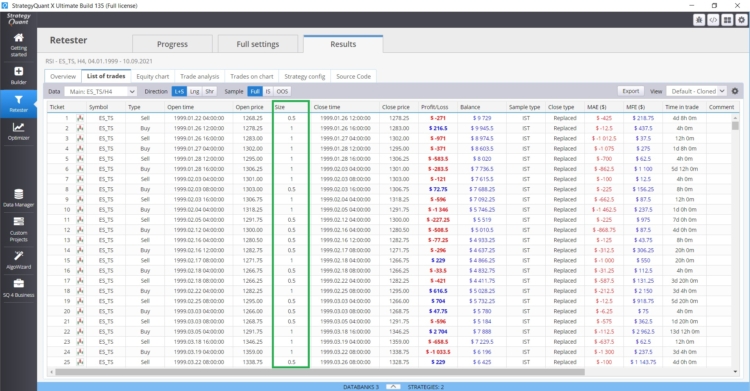Viewport: 750px width, 391px height.
Task: Click the Export button
Action: (630, 91)
